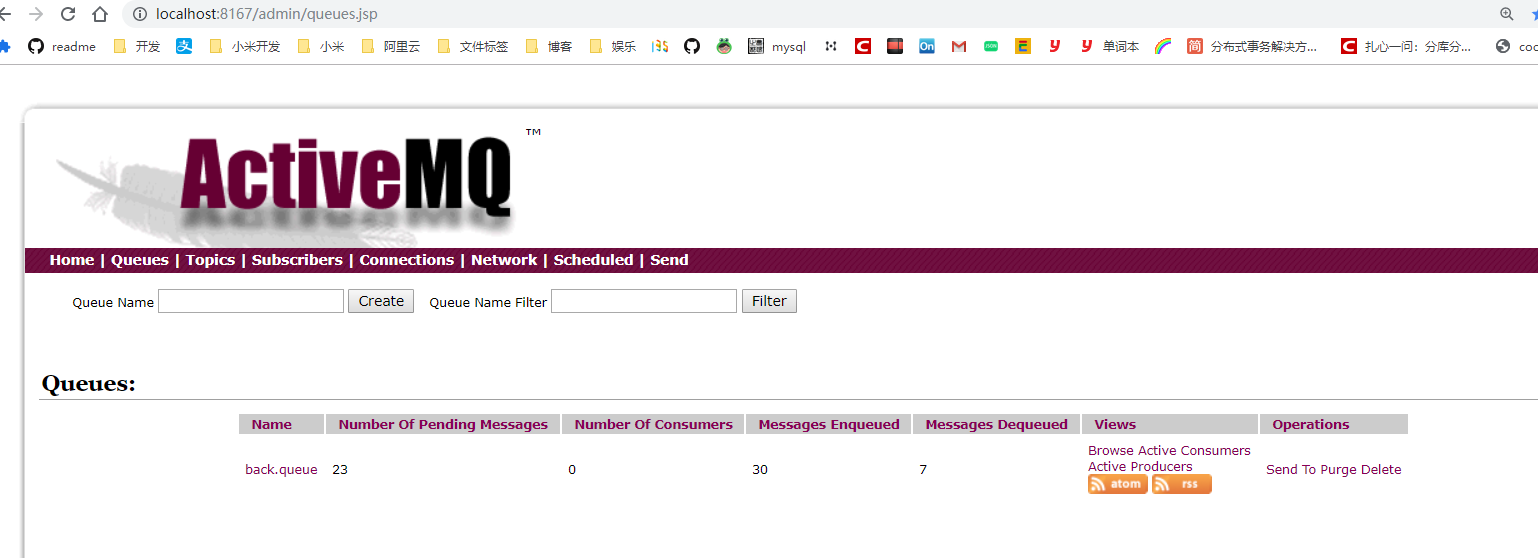Open the black dots network bookmark icon

coord(831,46)
